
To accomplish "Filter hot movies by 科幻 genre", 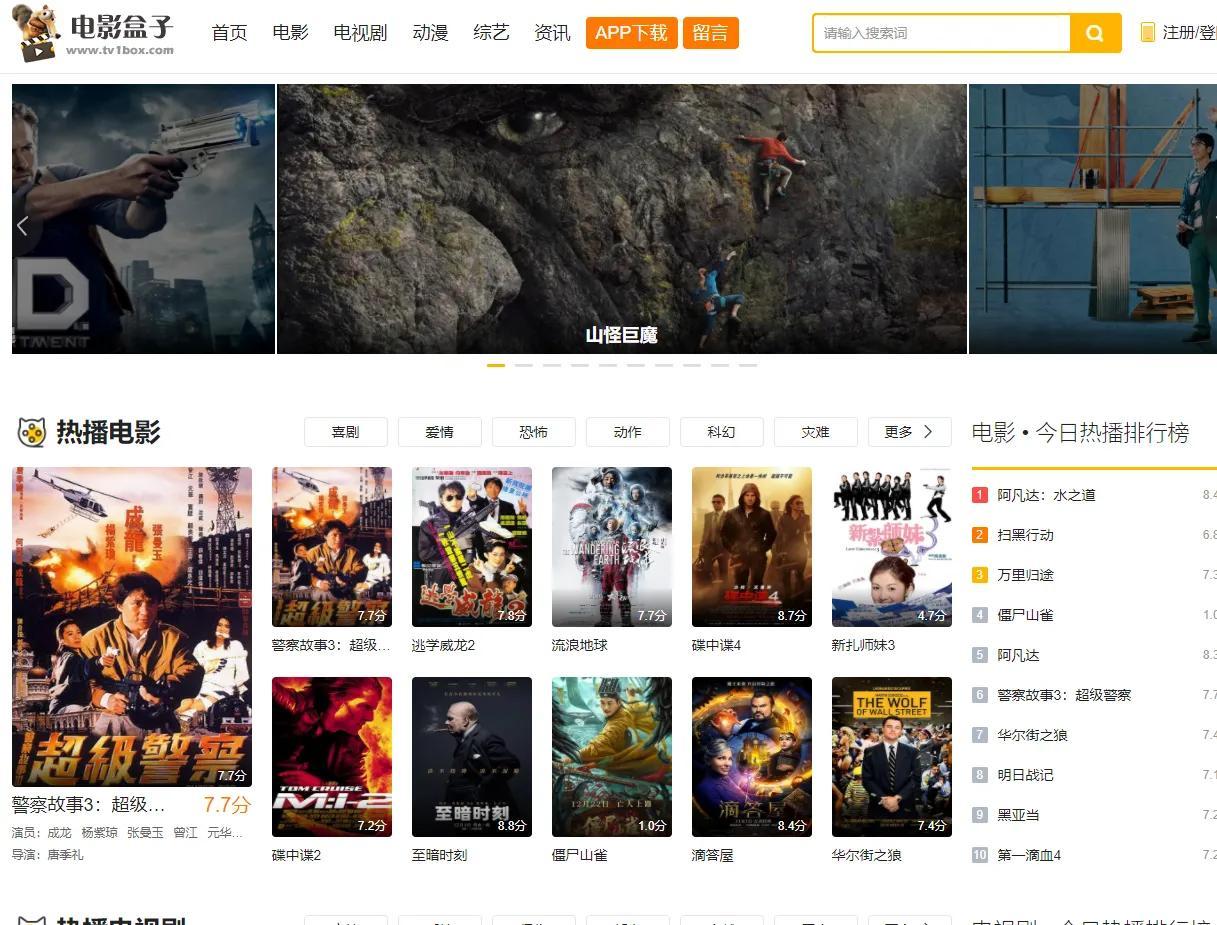I will 721,432.
